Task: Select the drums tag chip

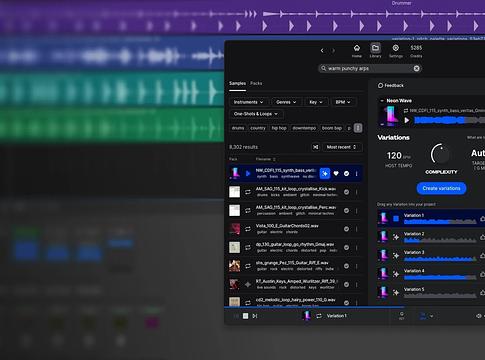Action: [238, 128]
